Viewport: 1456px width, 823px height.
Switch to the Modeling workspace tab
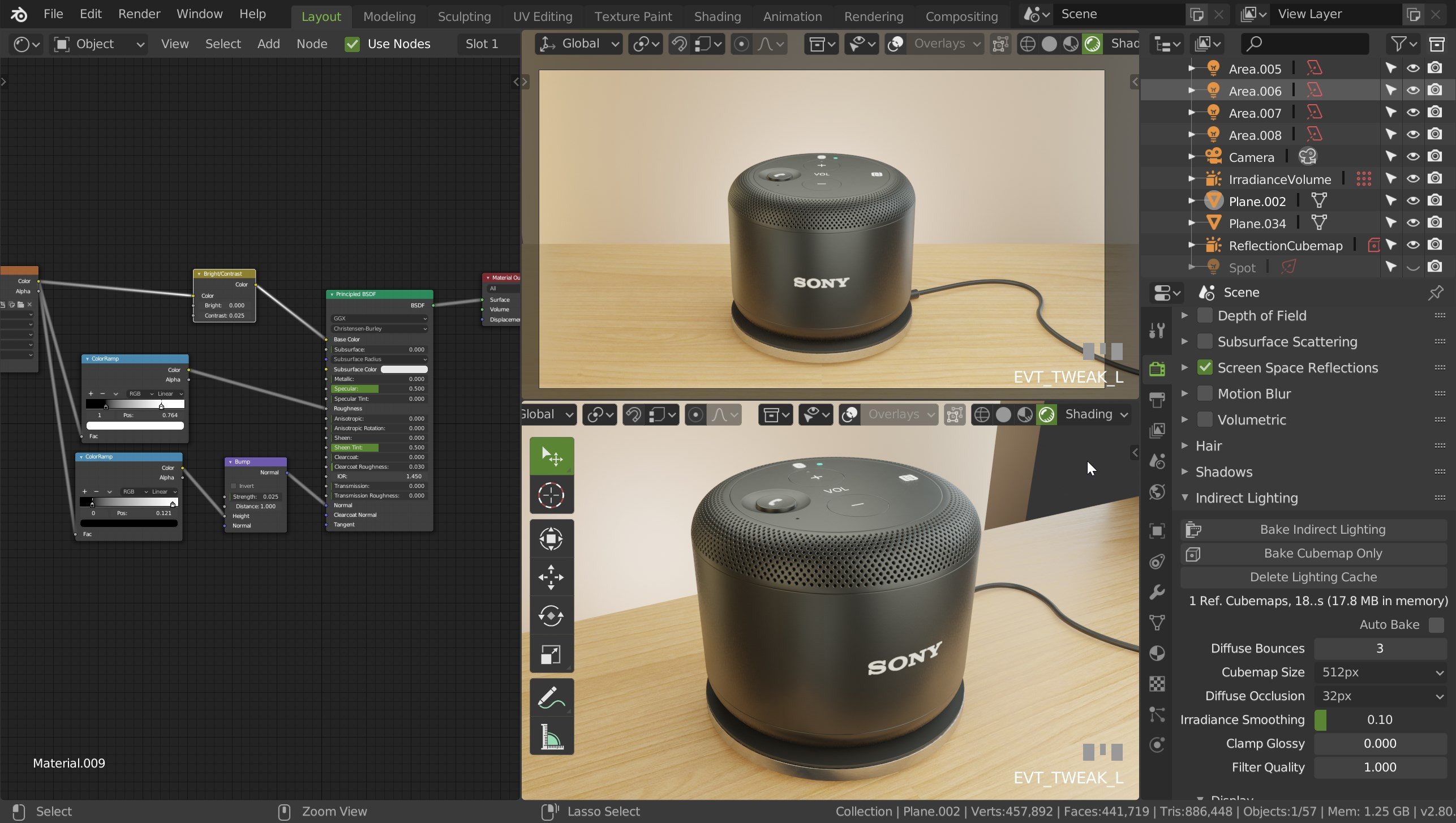click(389, 16)
